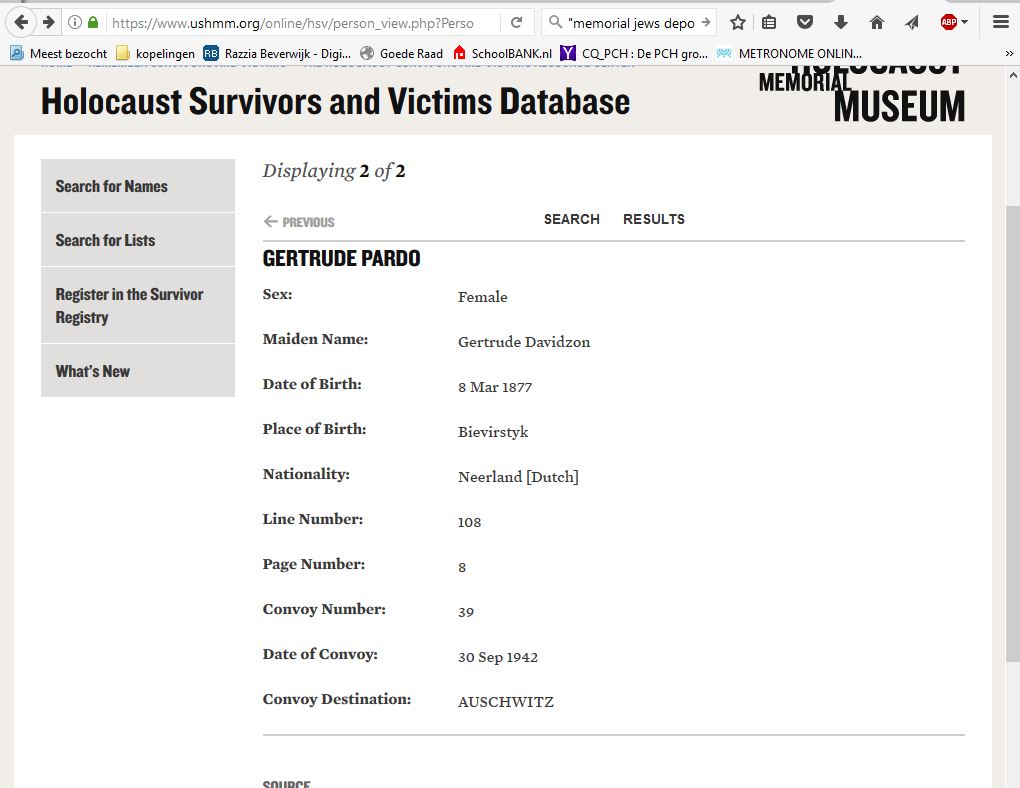Click the SEARCH link above record
The image size is (1020, 788).
572,219
